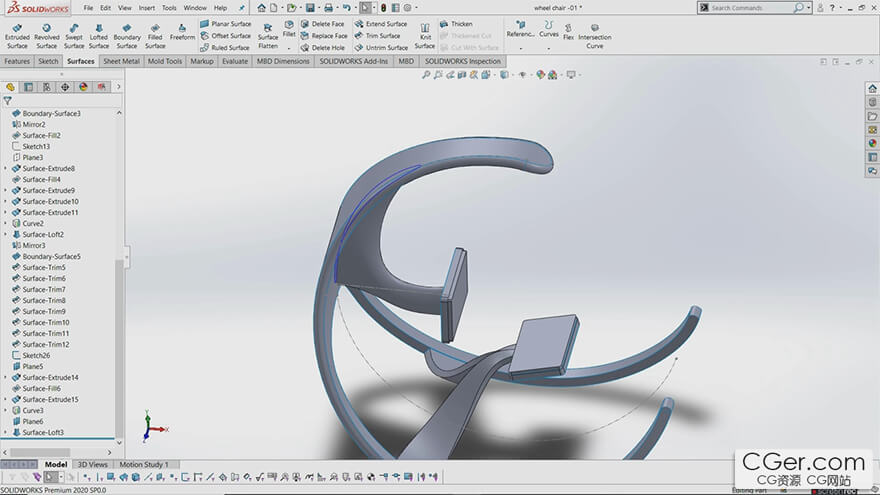Select the Lofted Surface tool
880x495 pixels.
(x=99, y=36)
